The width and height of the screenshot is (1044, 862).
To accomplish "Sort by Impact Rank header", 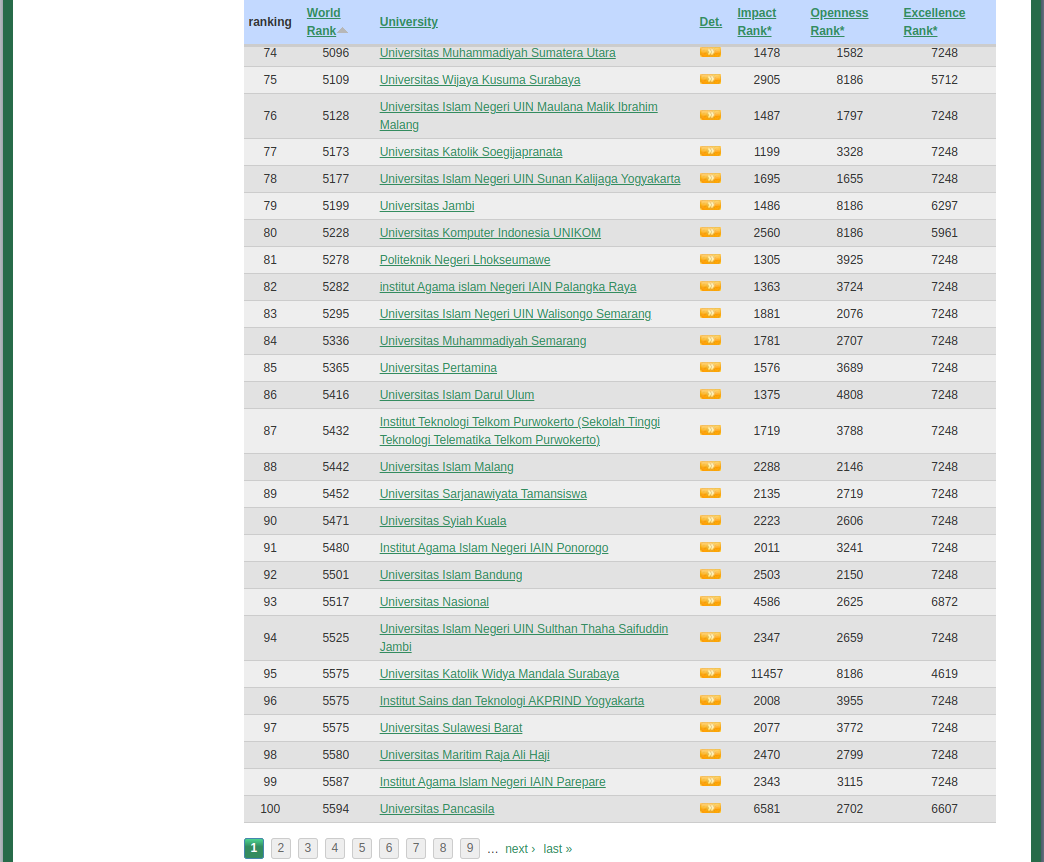I will 756,22.
